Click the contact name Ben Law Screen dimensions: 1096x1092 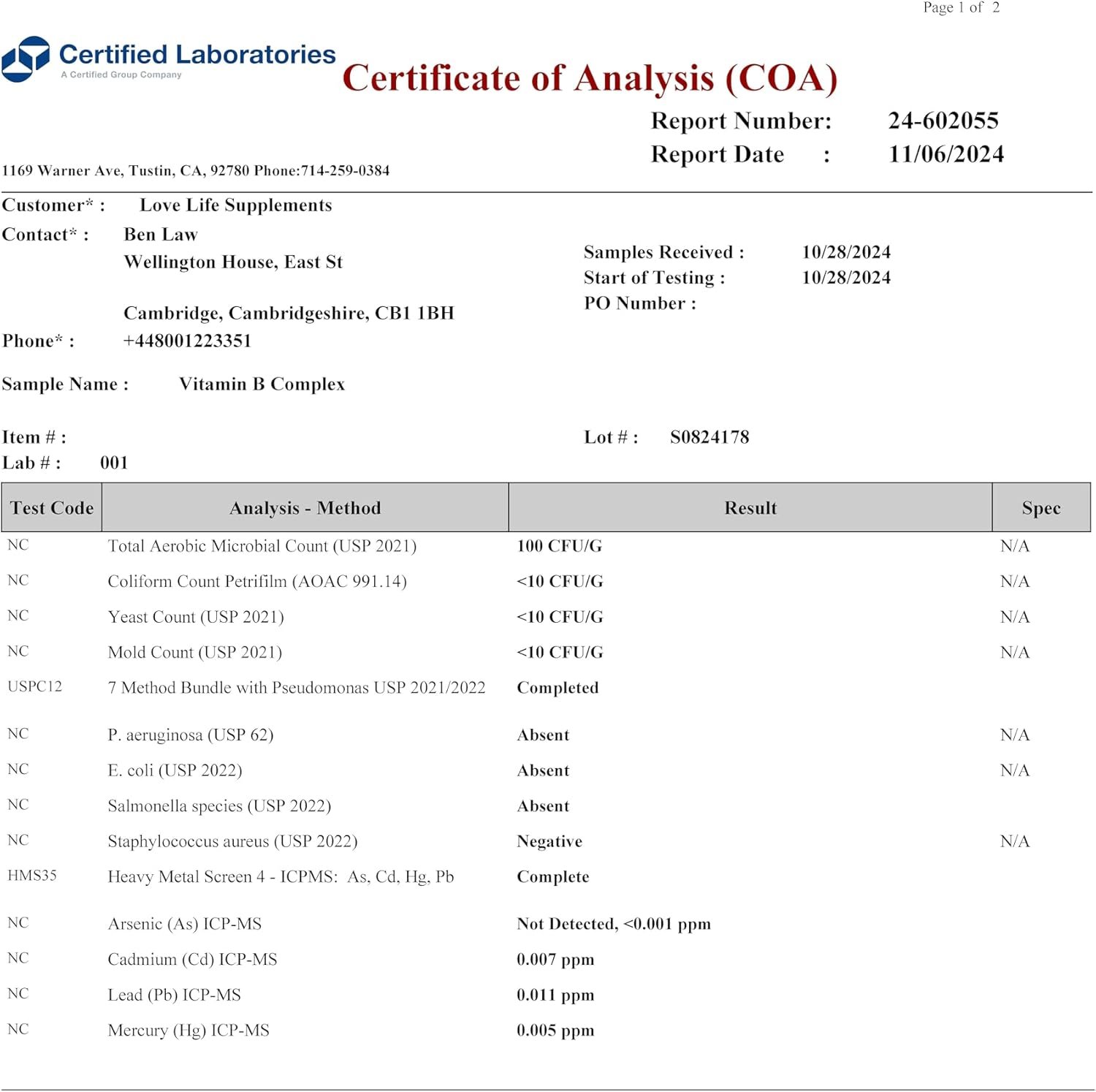click(x=161, y=235)
